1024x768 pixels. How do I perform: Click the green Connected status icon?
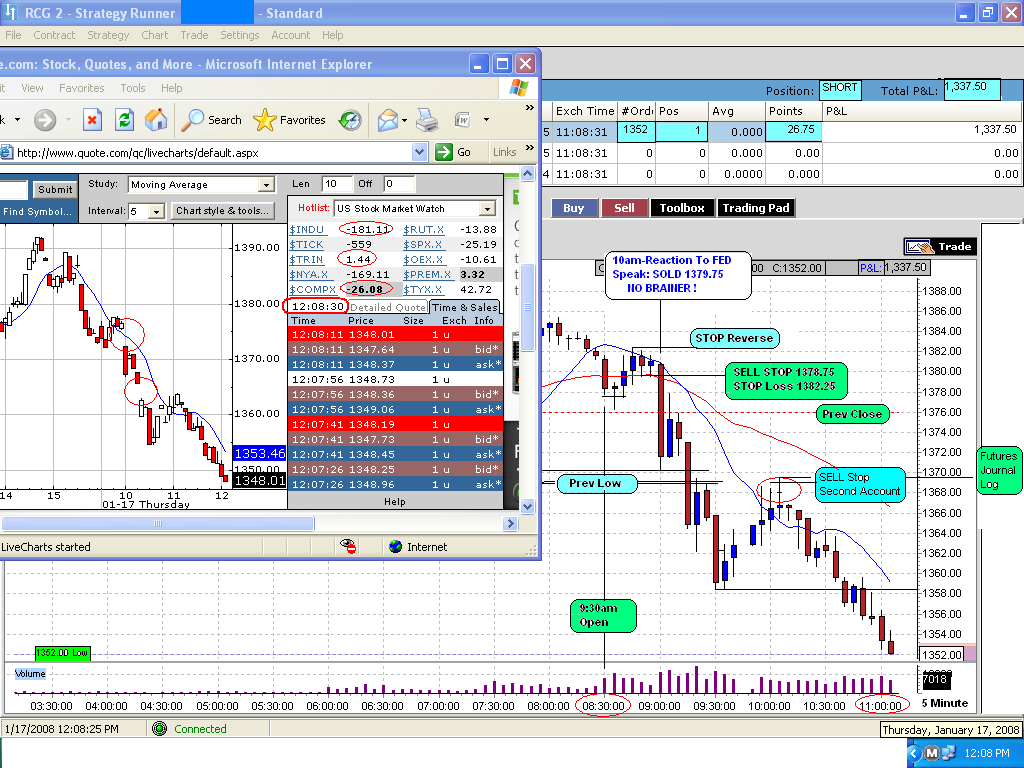coord(159,729)
